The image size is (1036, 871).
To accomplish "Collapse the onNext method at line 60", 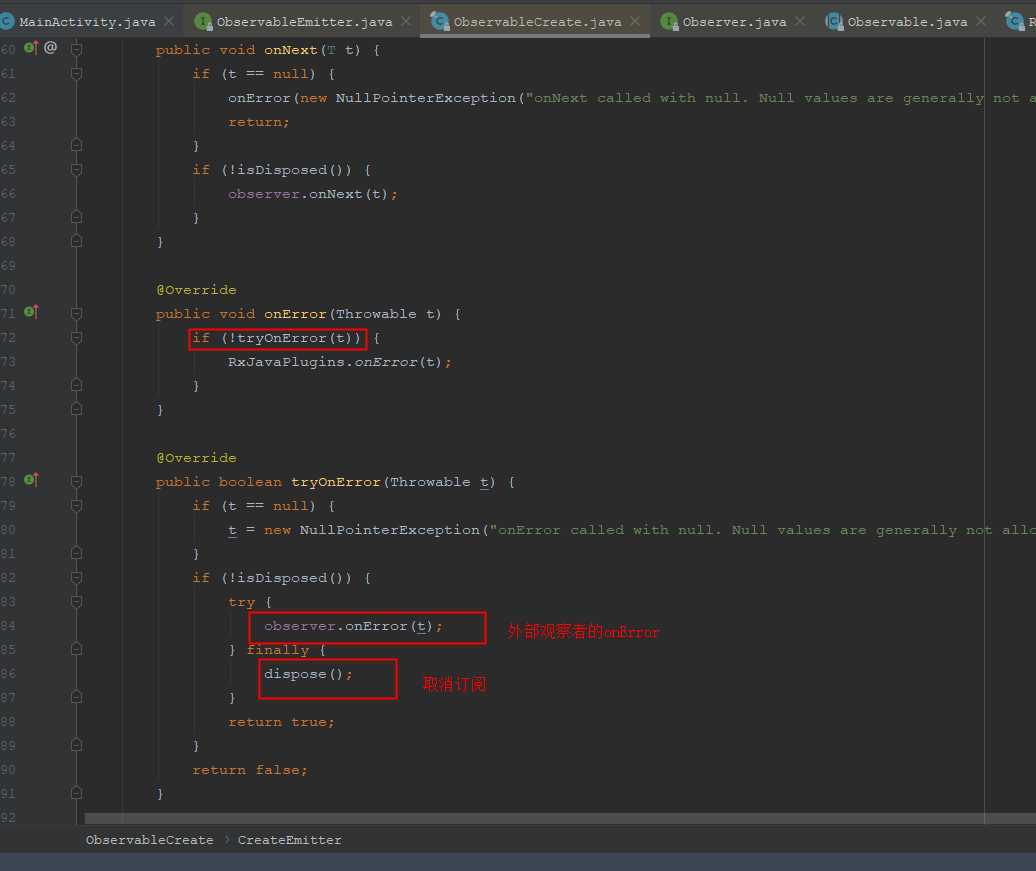I will tap(77, 50).
